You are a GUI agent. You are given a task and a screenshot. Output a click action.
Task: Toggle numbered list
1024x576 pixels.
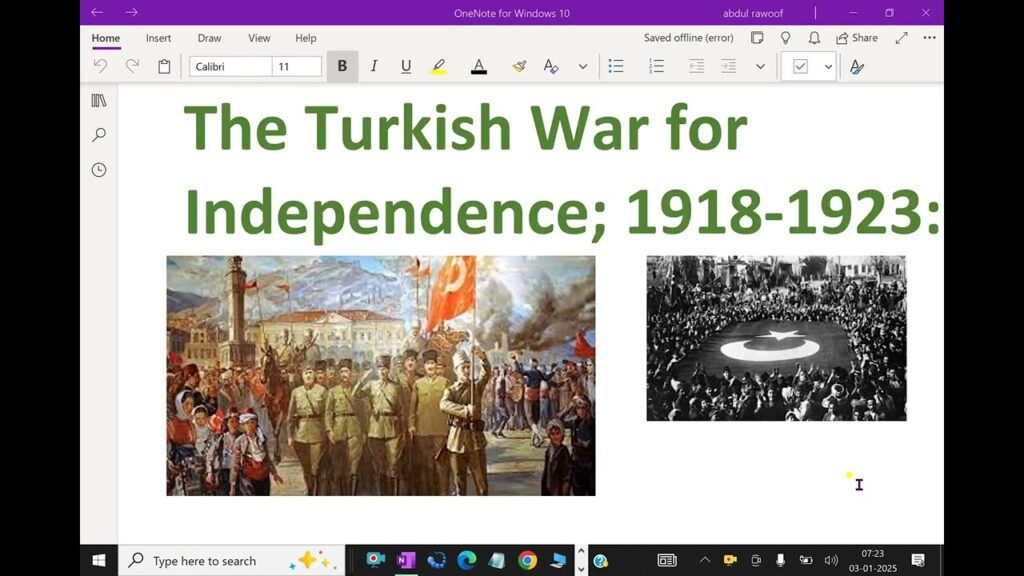coord(656,66)
